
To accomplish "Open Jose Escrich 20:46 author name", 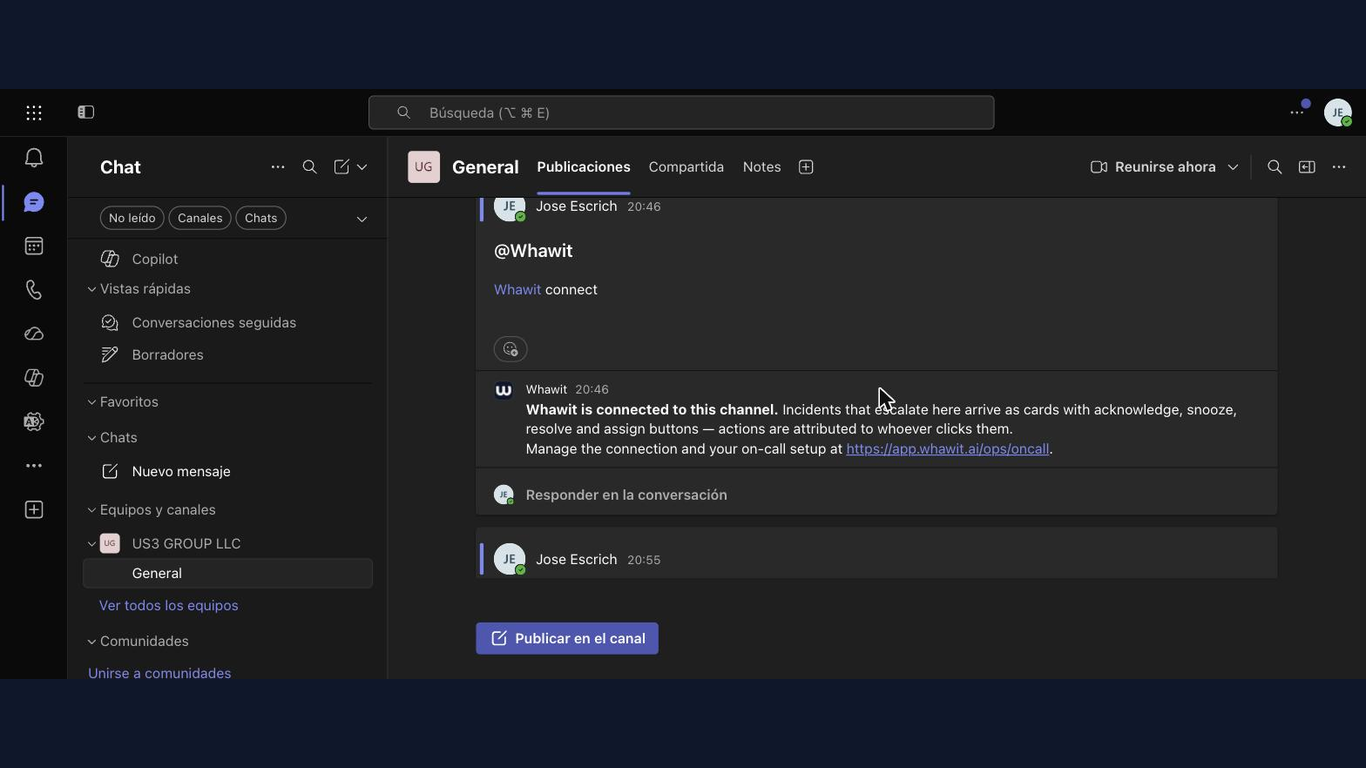I will tap(576, 206).
